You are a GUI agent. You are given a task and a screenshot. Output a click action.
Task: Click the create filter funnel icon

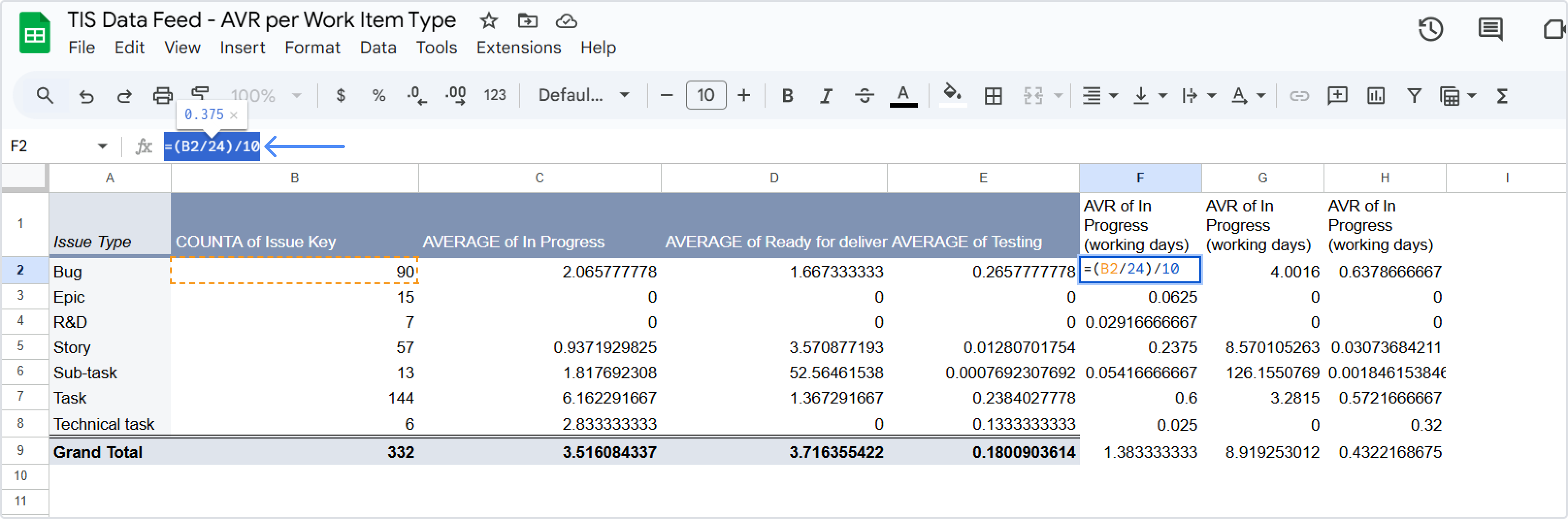[1413, 96]
